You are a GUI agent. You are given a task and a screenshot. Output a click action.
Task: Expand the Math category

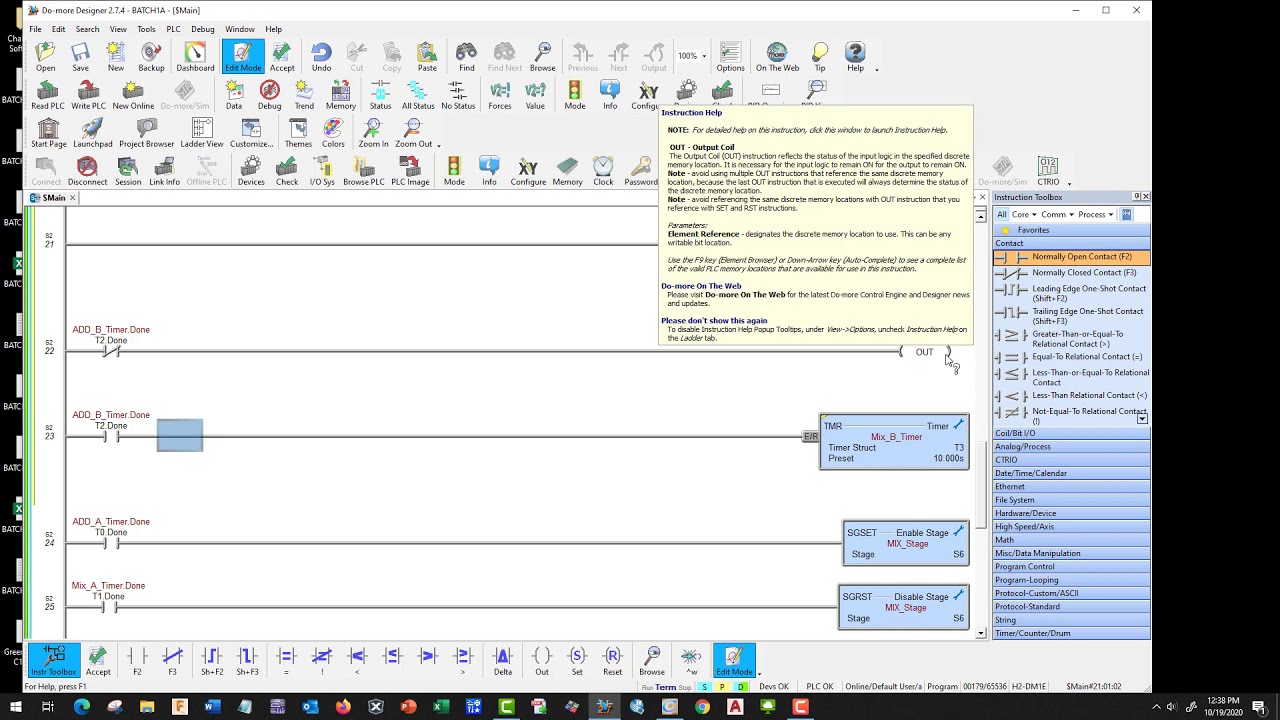point(1071,540)
